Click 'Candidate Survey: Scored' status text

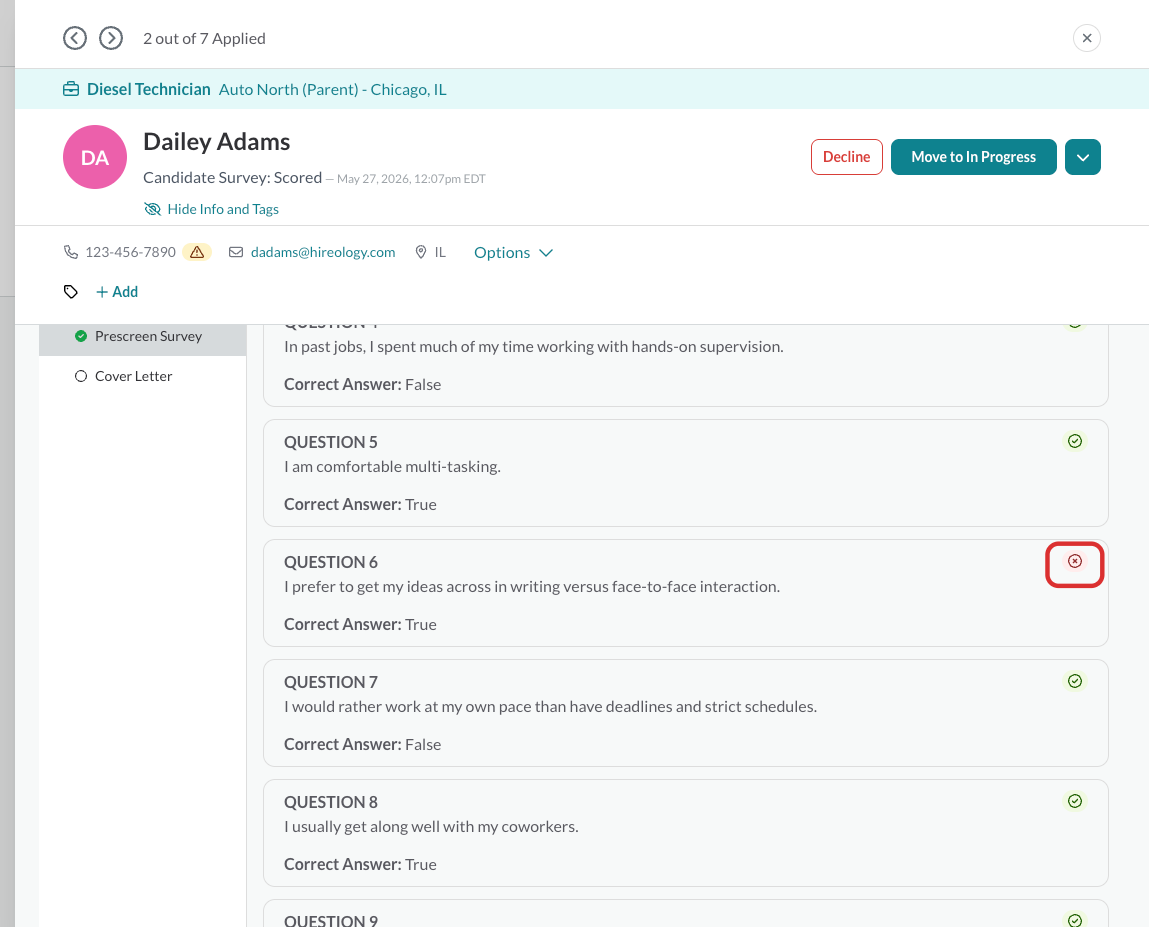tap(232, 177)
